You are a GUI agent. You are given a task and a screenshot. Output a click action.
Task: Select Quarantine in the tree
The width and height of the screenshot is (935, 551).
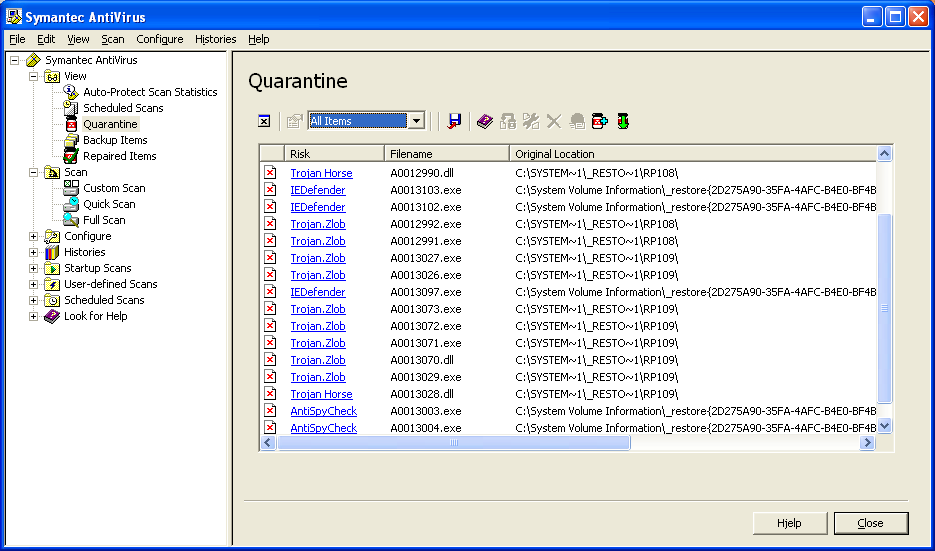(110, 124)
